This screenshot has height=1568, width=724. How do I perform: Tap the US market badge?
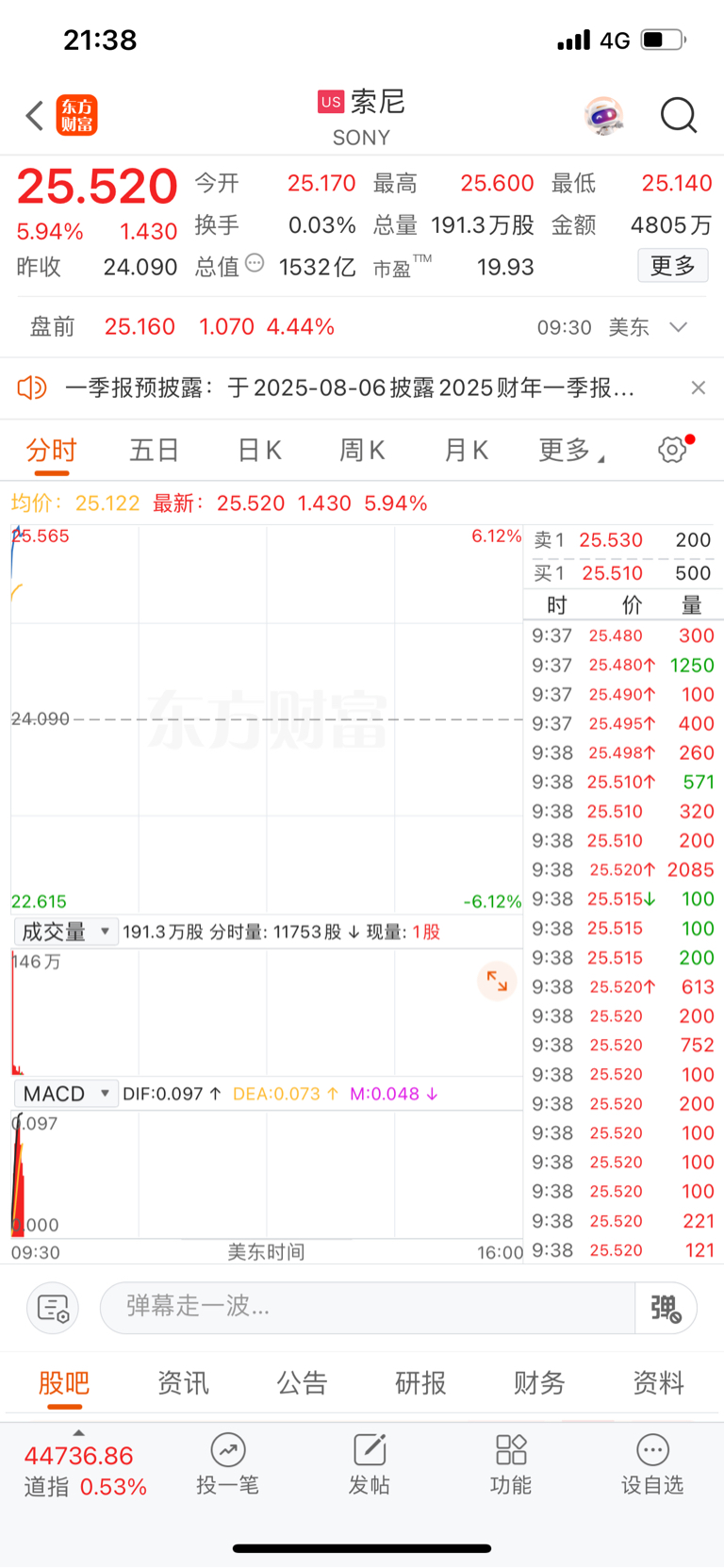(x=331, y=102)
